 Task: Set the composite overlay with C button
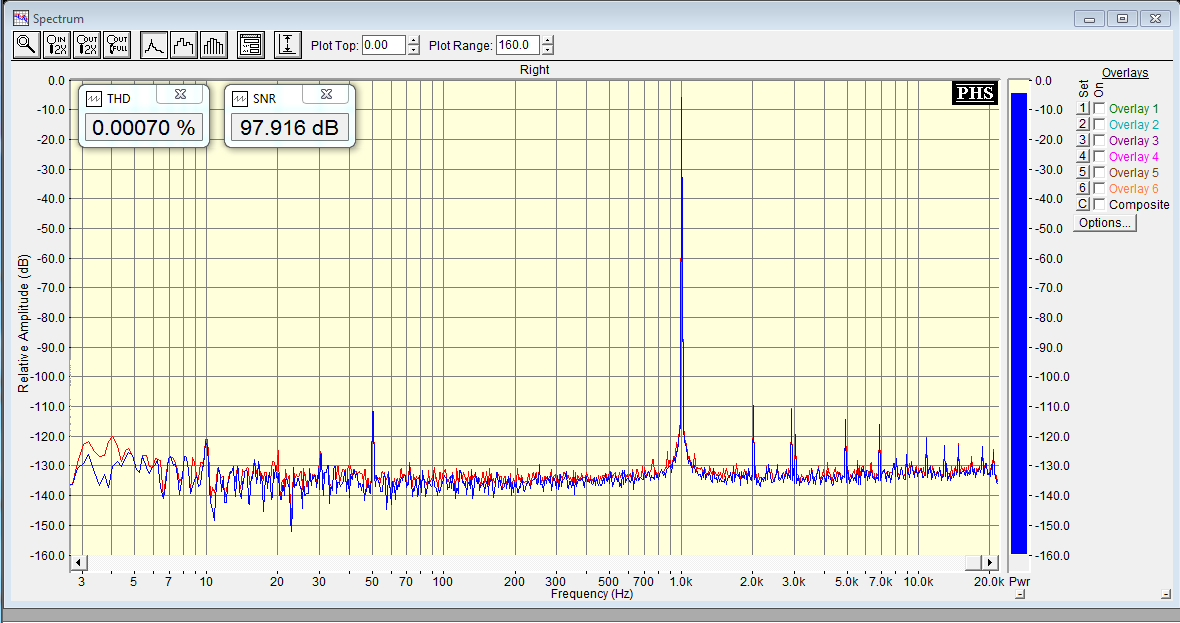pos(1083,204)
